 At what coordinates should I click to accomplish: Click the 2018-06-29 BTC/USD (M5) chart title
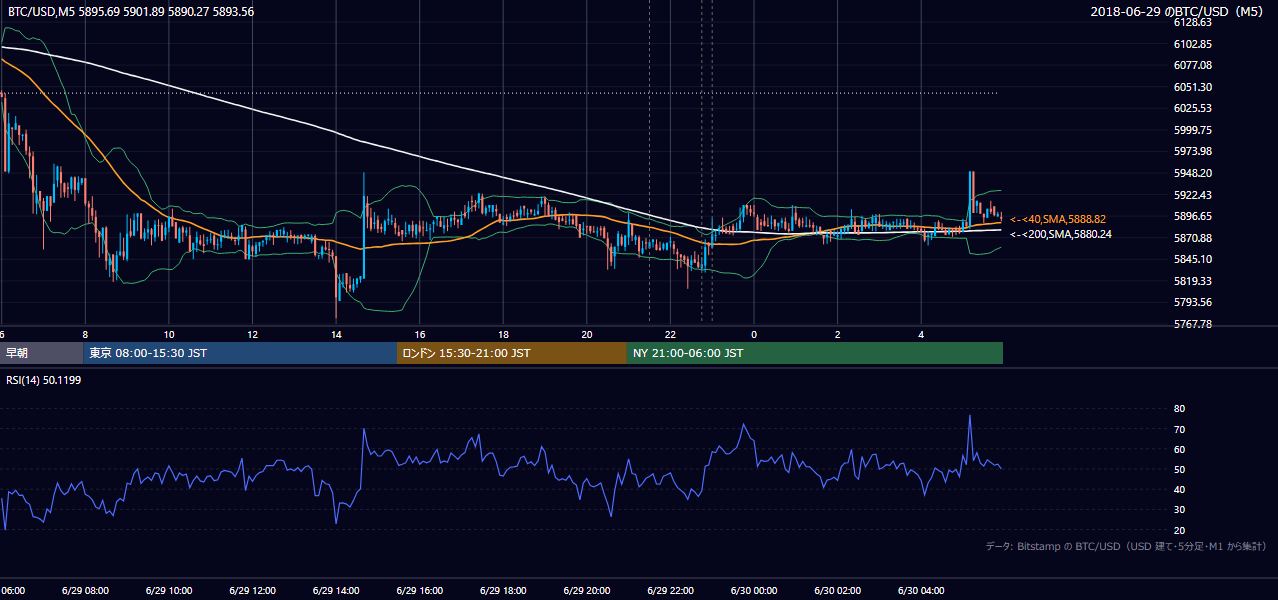click(1177, 12)
